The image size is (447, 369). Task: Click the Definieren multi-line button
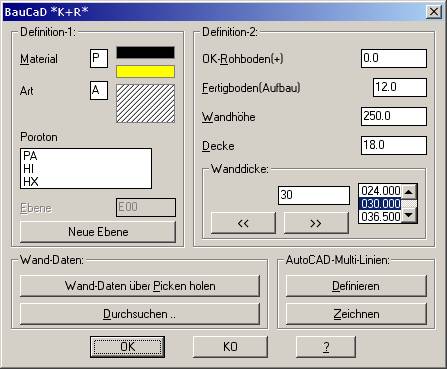(x=356, y=286)
